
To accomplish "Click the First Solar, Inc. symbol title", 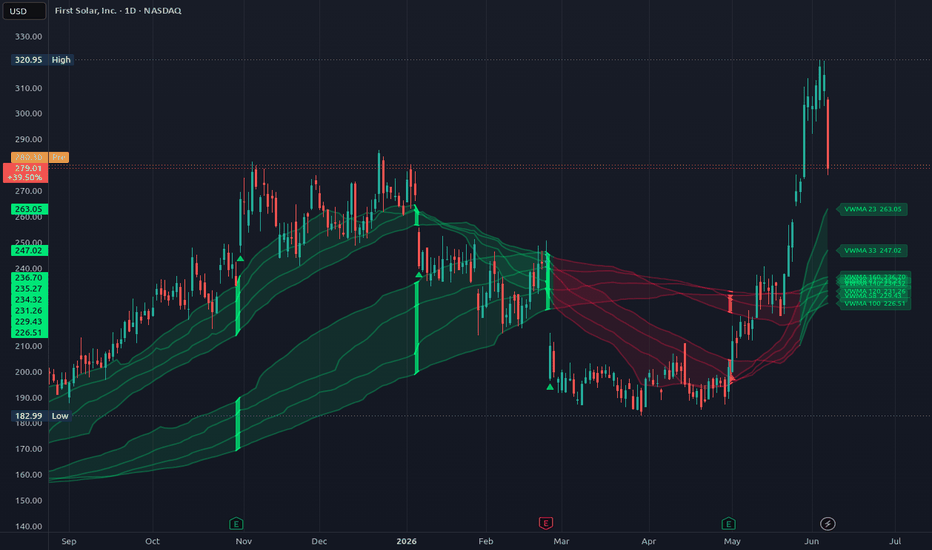I will [118, 11].
